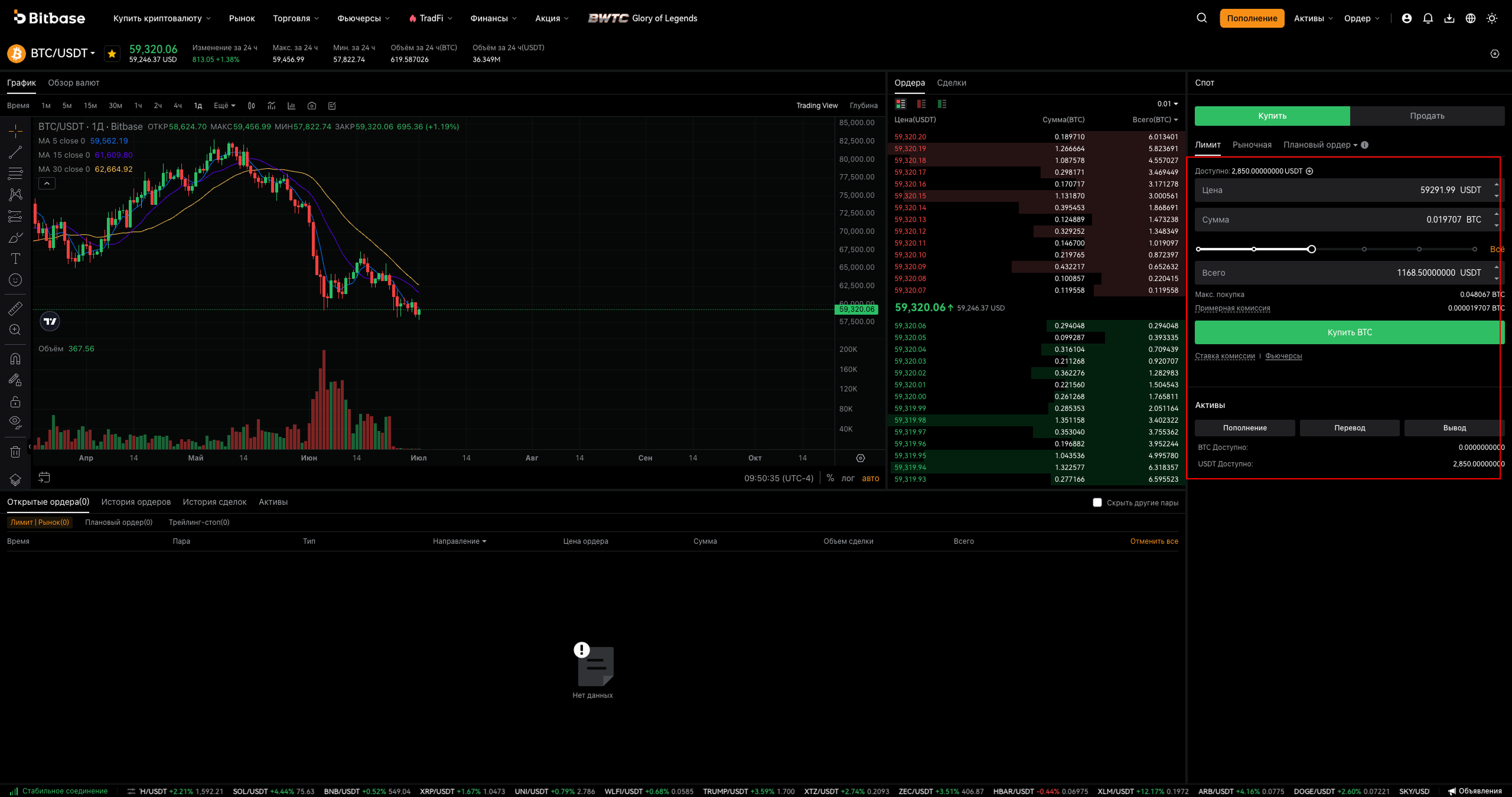Image resolution: width=1512 pixels, height=797 pixels.
Task: Click the 'Отменить все' link
Action: [x=1154, y=541]
